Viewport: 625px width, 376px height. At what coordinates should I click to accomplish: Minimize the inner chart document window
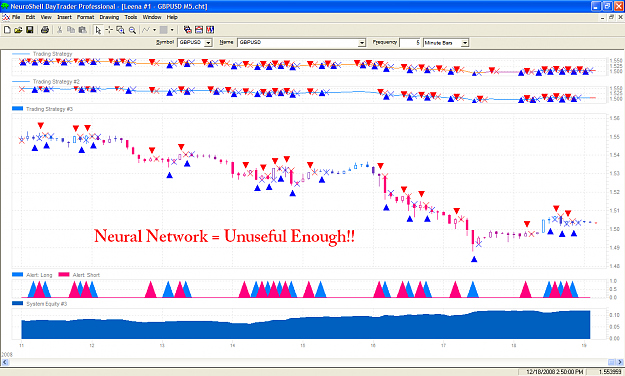click(x=603, y=17)
